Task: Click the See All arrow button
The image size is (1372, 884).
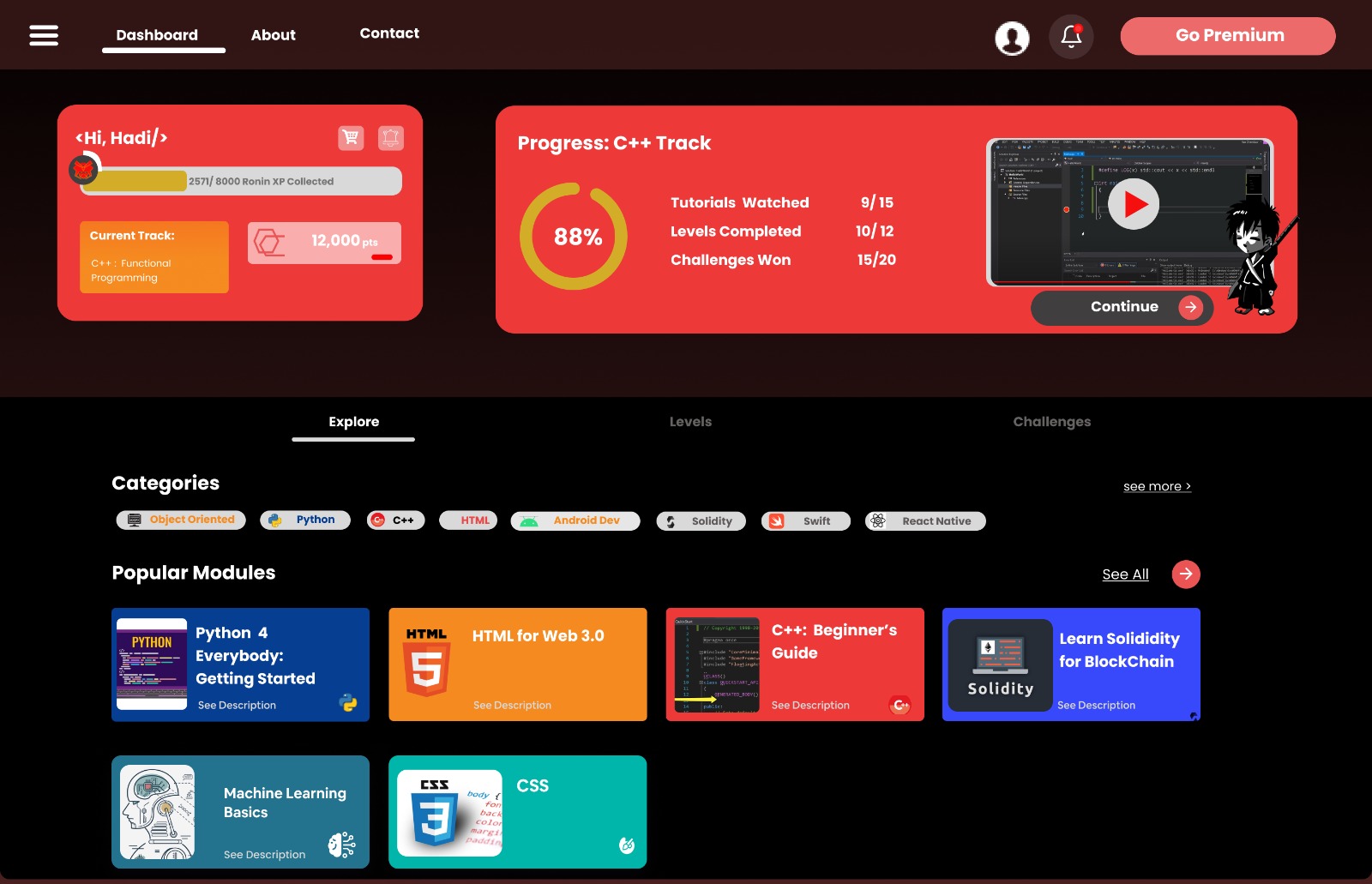Action: pos(1186,574)
